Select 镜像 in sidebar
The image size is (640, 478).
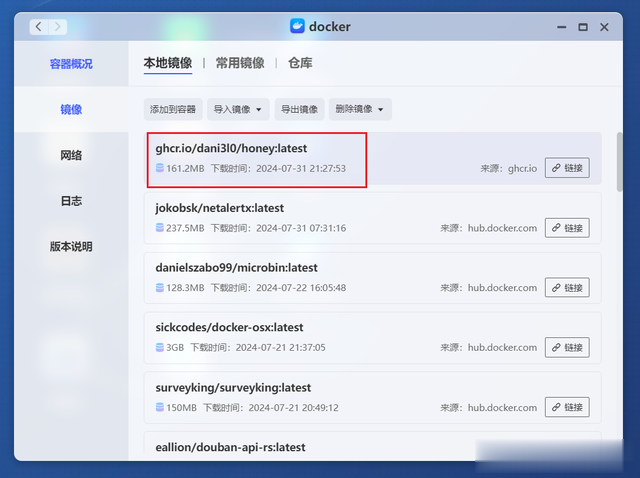tap(71, 109)
